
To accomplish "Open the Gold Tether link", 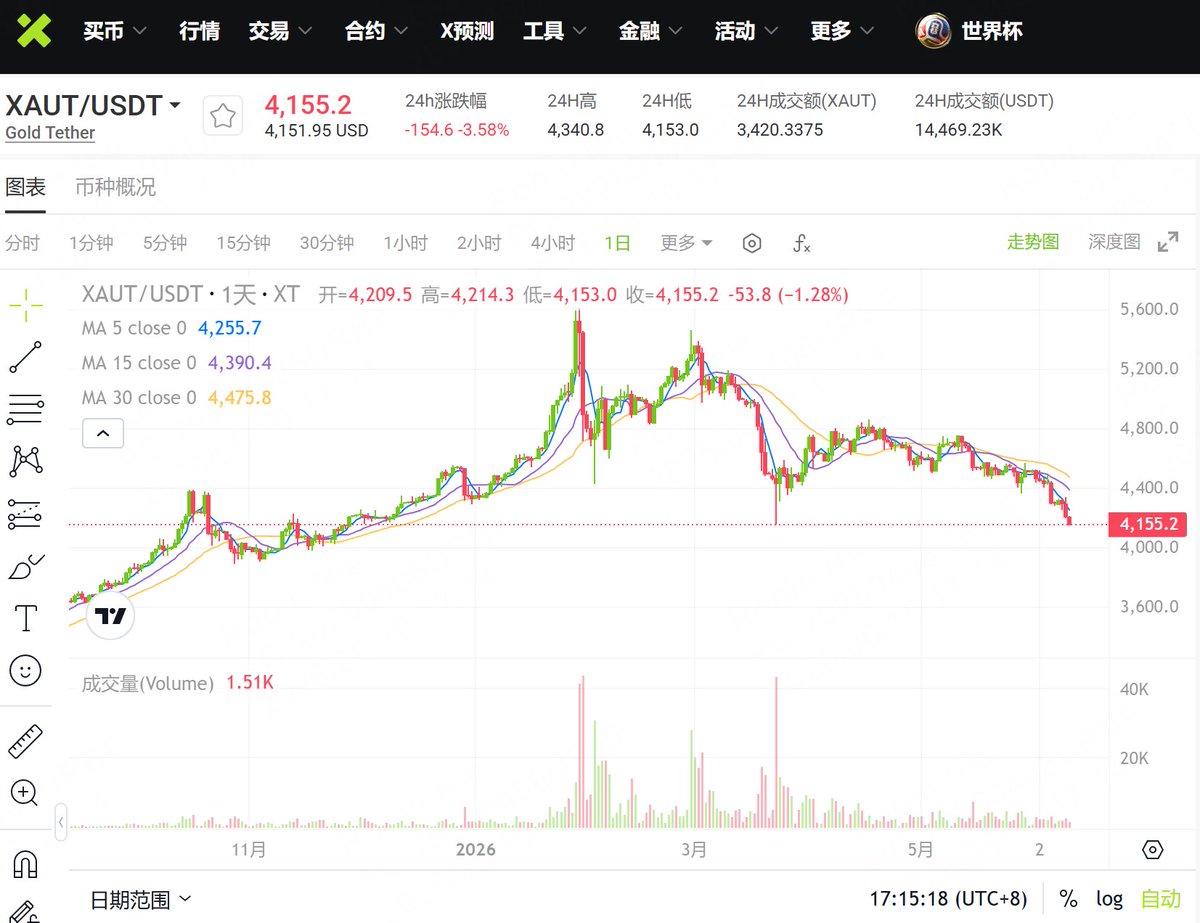I will coord(50,133).
